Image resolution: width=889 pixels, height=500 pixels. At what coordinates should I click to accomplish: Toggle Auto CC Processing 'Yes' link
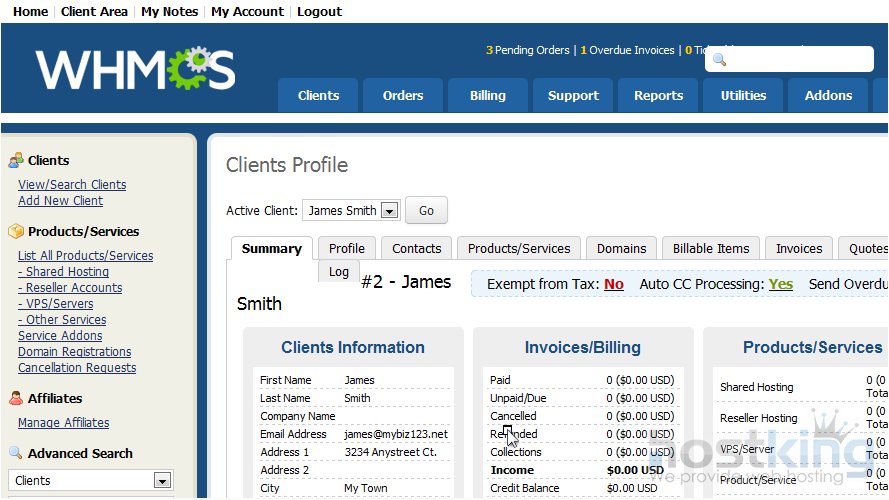[x=780, y=284]
